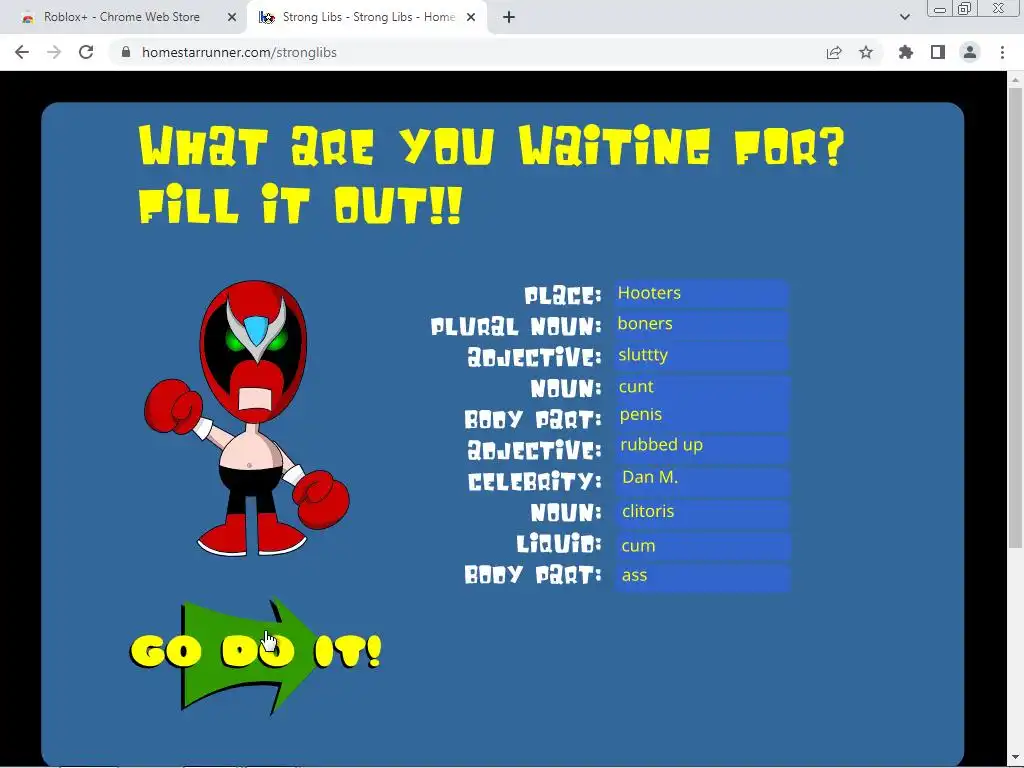Focus the second Noun field below Celebrity
This screenshot has height=768, width=1024.
coord(701,512)
